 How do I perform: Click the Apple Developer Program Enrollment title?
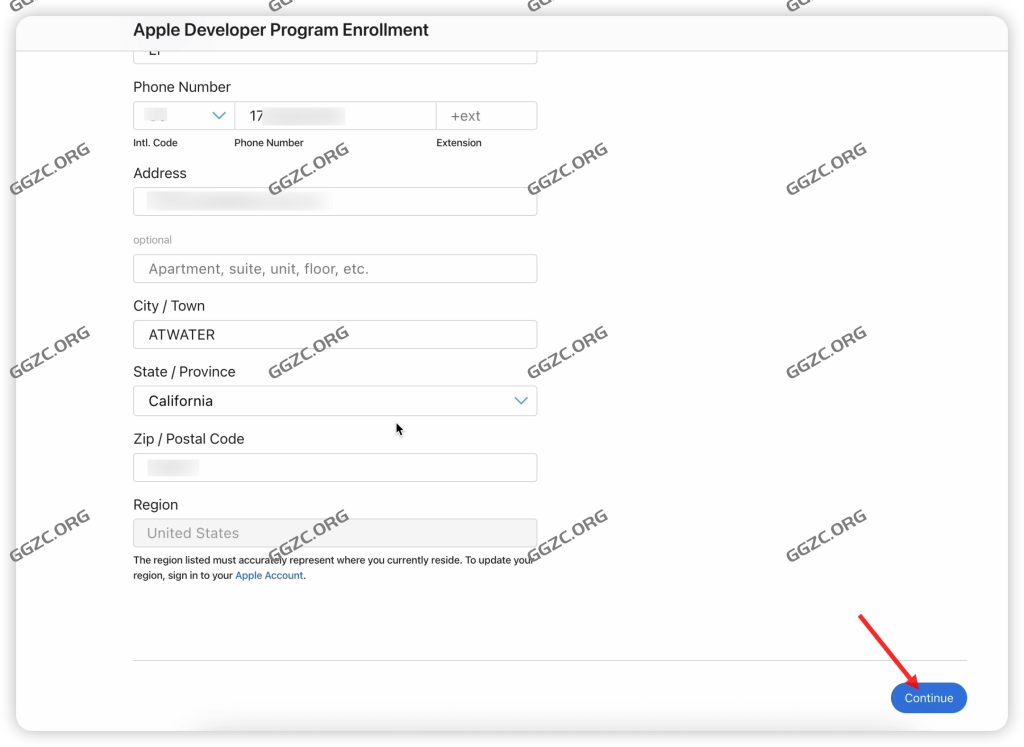[281, 29]
